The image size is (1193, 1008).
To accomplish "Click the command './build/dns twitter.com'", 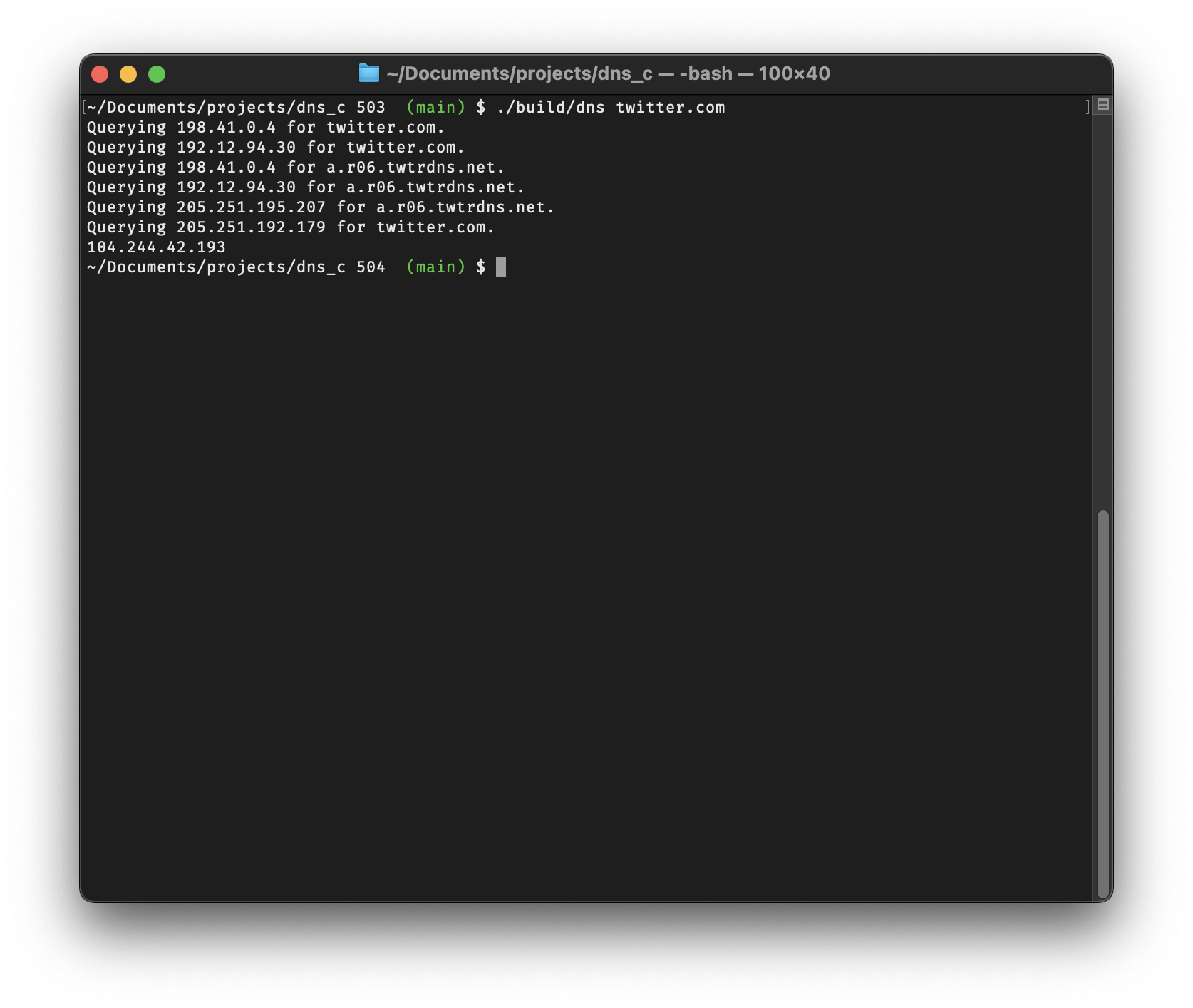I will [x=611, y=108].
